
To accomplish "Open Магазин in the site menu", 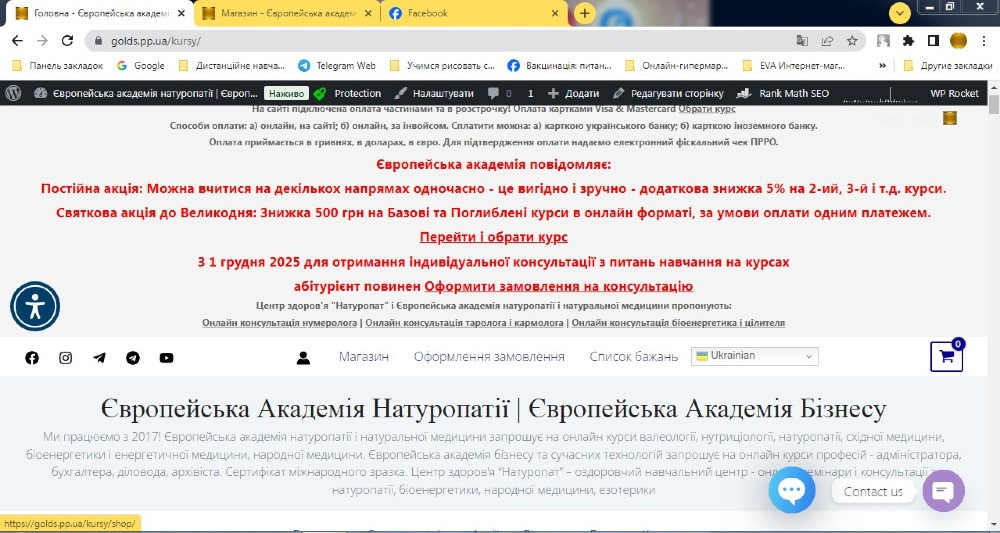I will pyautogui.click(x=364, y=357).
